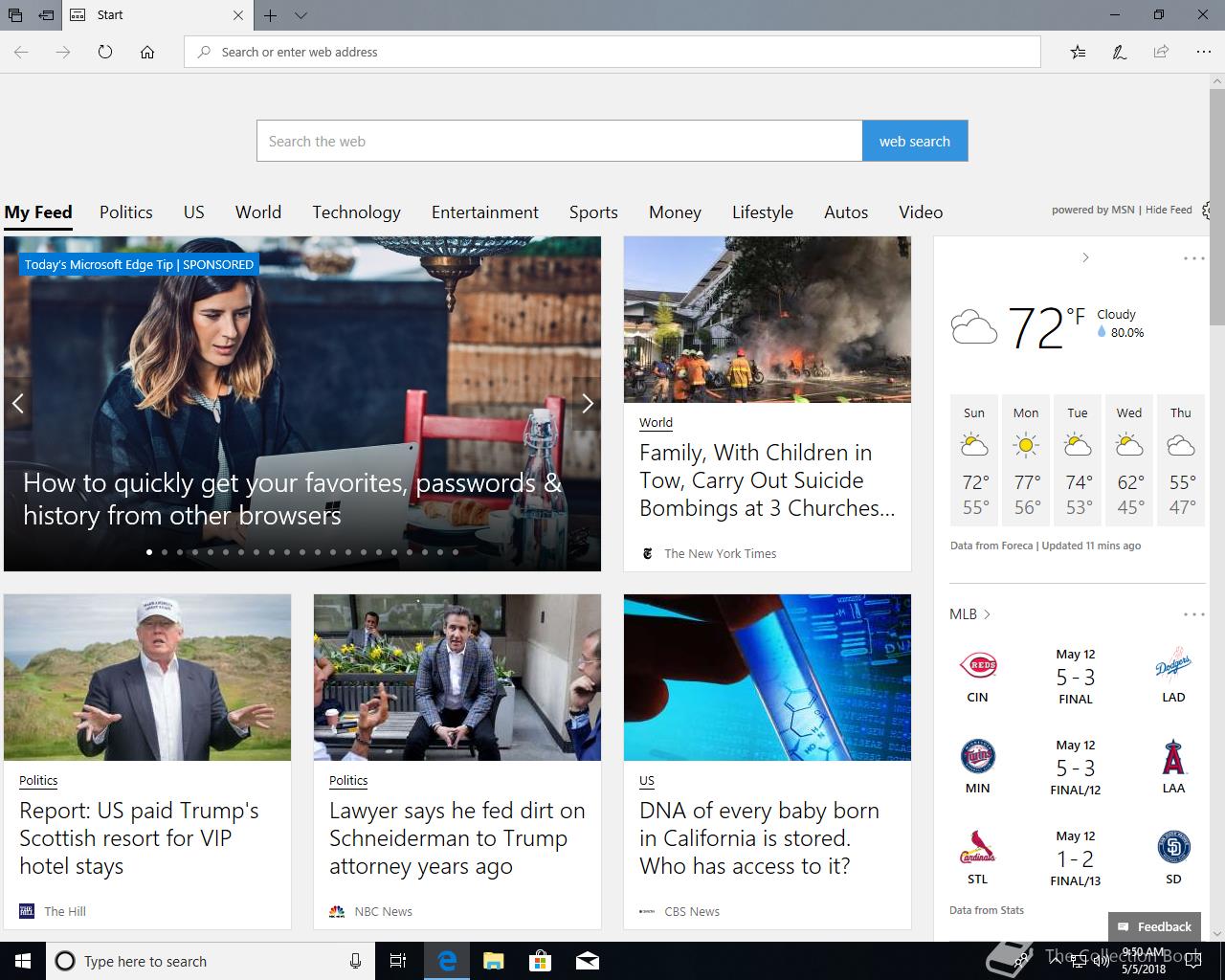The width and height of the screenshot is (1225, 980).
Task: Go to the Home page
Action: [x=147, y=53]
